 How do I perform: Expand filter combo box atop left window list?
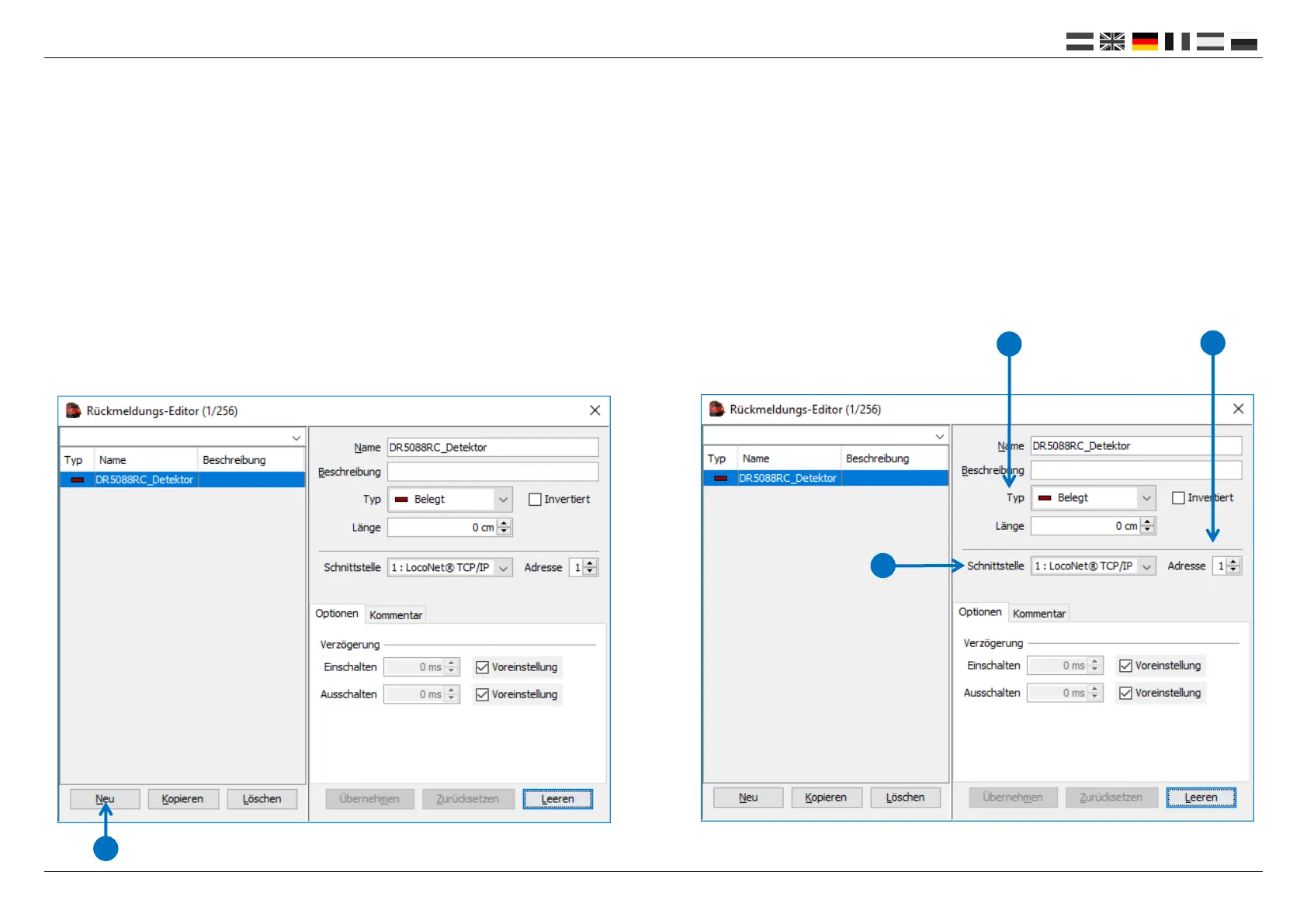(296, 438)
